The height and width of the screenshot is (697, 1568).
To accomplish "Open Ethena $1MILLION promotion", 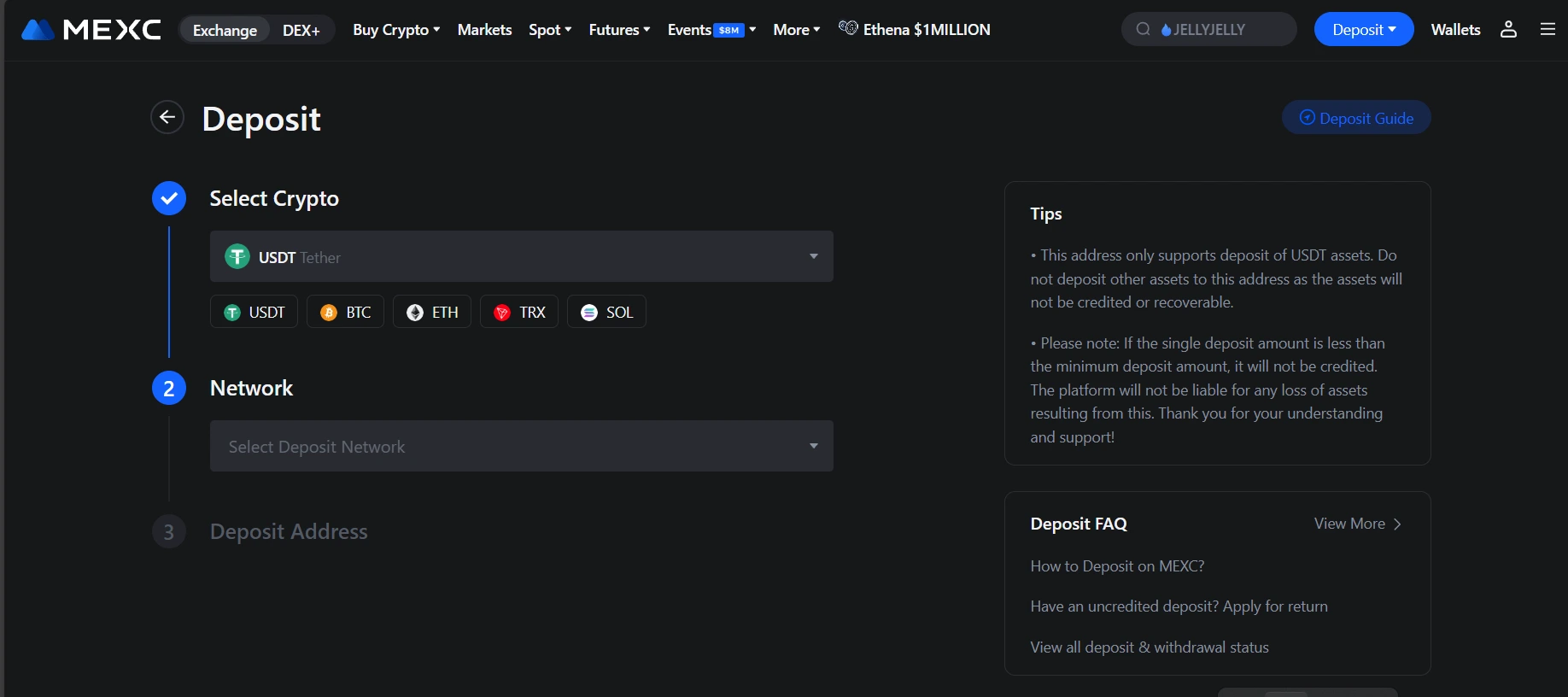I will [x=914, y=29].
